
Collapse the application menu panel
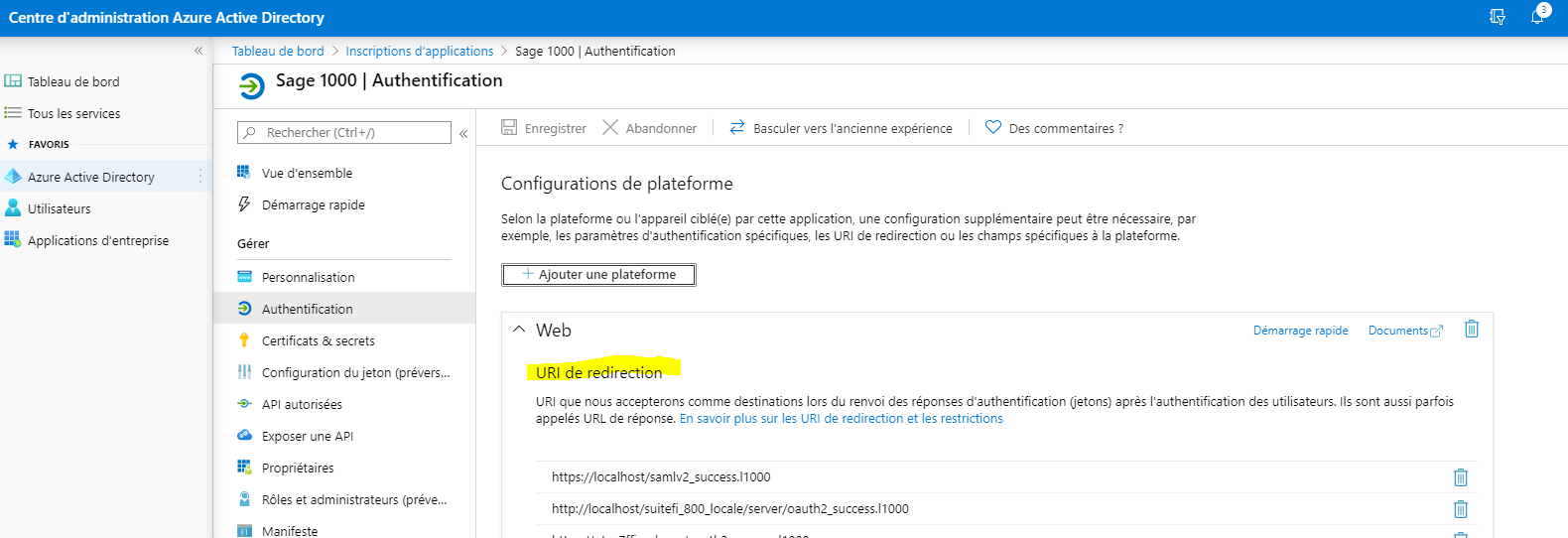click(x=463, y=133)
